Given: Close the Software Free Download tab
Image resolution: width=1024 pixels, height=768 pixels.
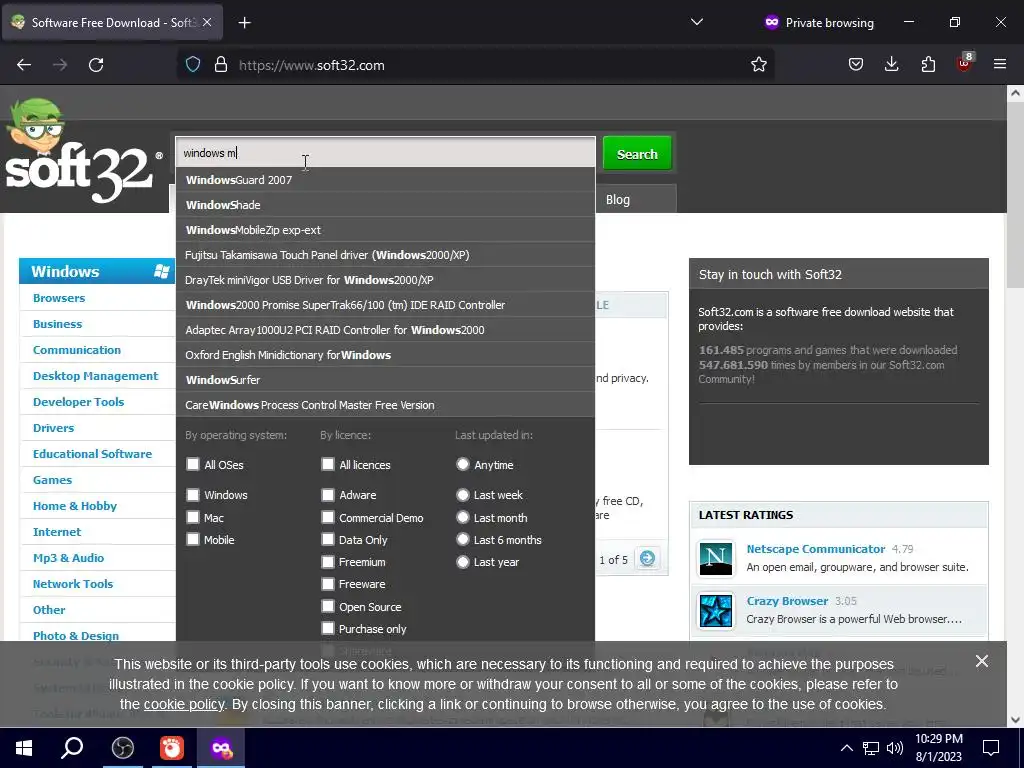Looking at the screenshot, I should click(207, 22).
